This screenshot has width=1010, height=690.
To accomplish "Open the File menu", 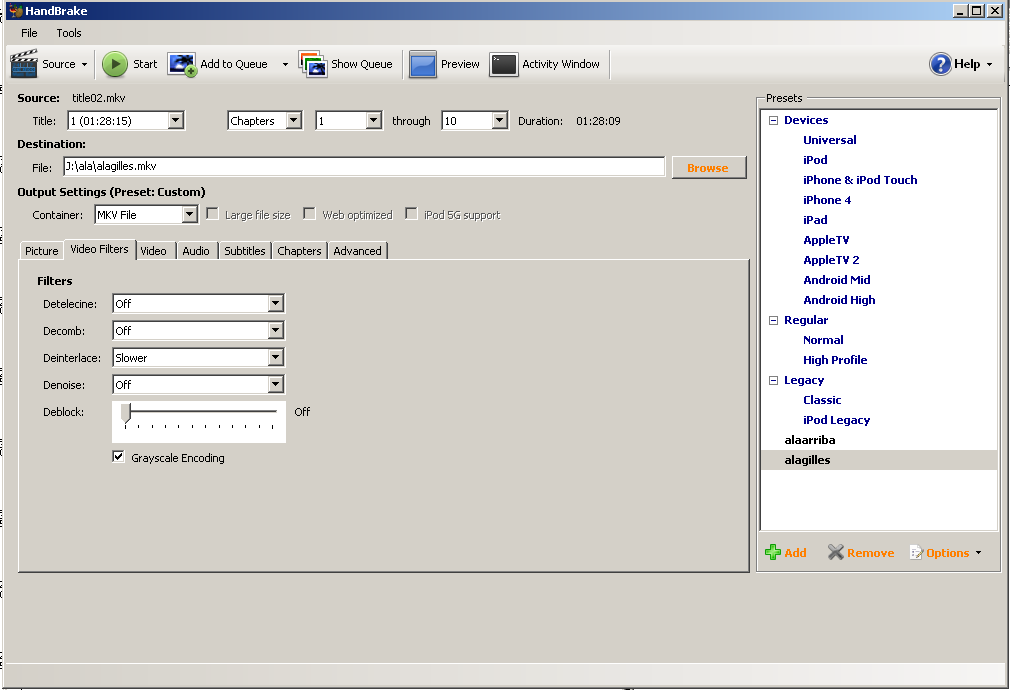I will click(30, 33).
